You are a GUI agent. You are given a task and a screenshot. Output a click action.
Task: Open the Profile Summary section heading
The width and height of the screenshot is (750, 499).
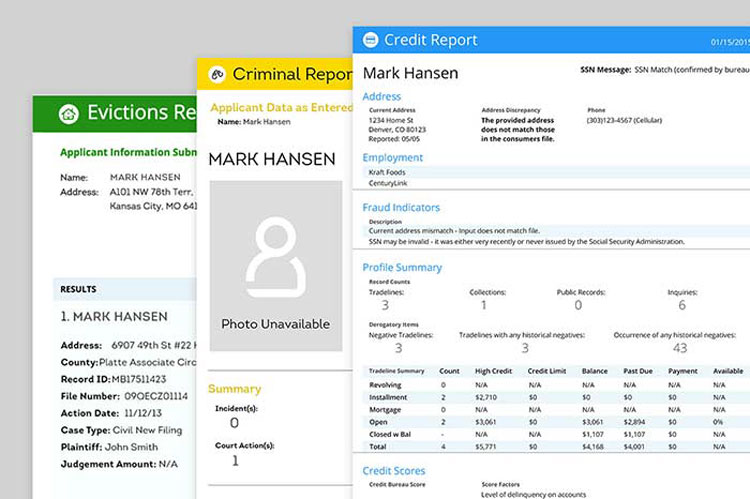pyautogui.click(x=402, y=267)
